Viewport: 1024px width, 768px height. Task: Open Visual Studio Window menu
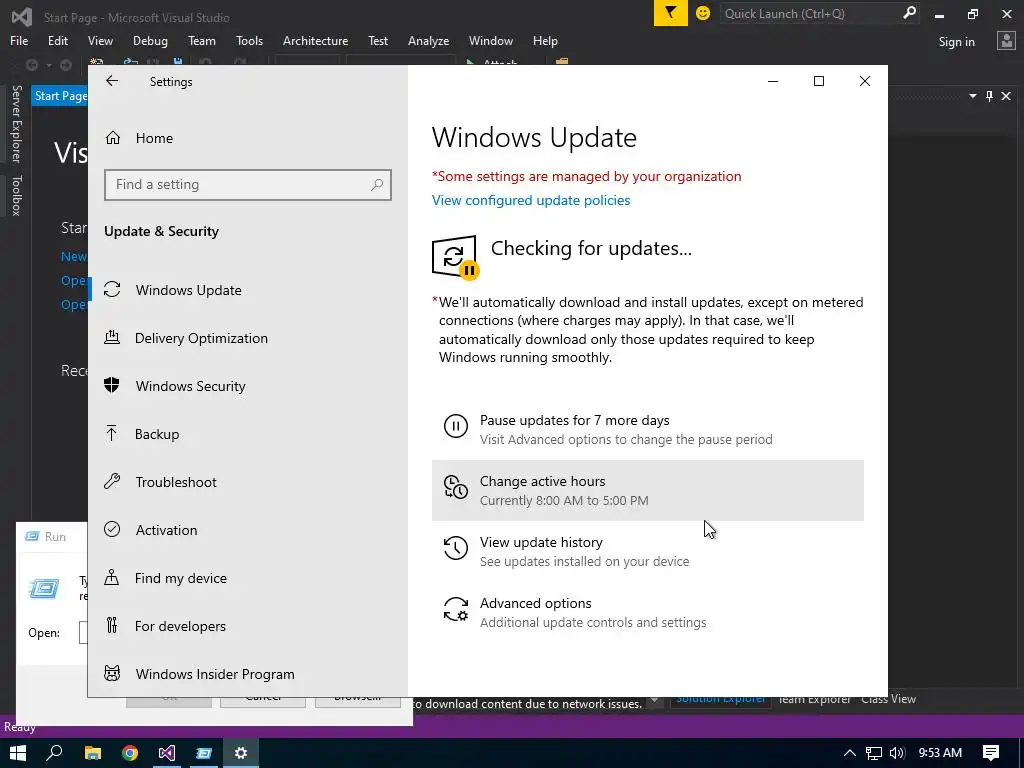[x=490, y=40]
